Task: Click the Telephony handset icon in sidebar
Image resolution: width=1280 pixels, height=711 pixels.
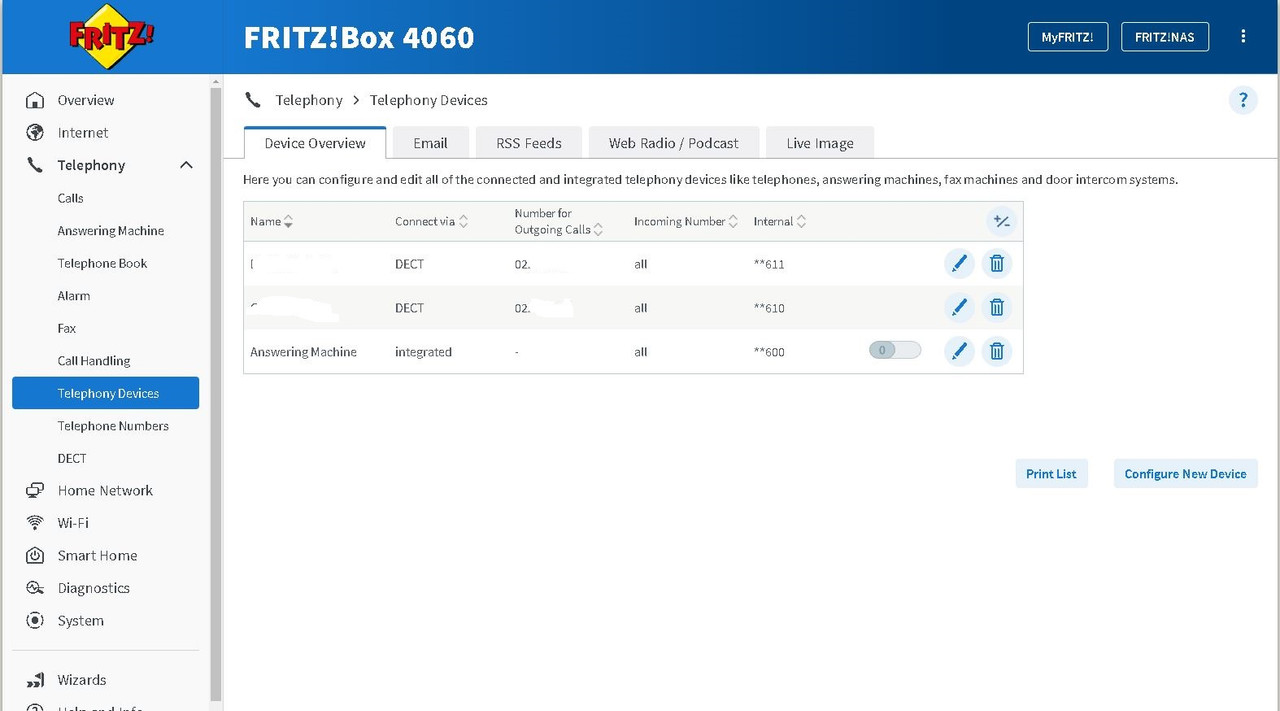Action: (x=35, y=165)
